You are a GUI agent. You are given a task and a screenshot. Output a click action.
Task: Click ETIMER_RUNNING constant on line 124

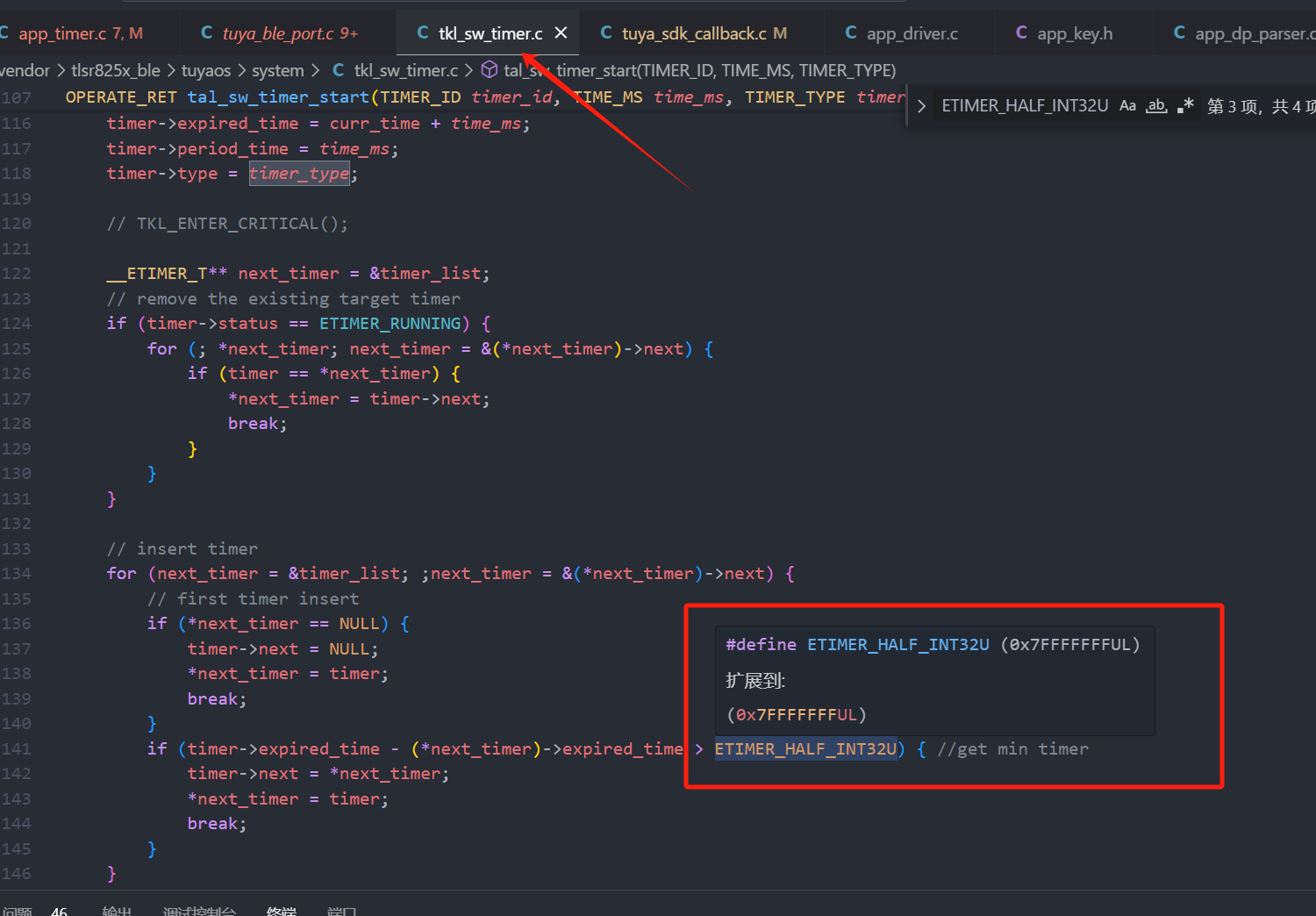point(390,324)
